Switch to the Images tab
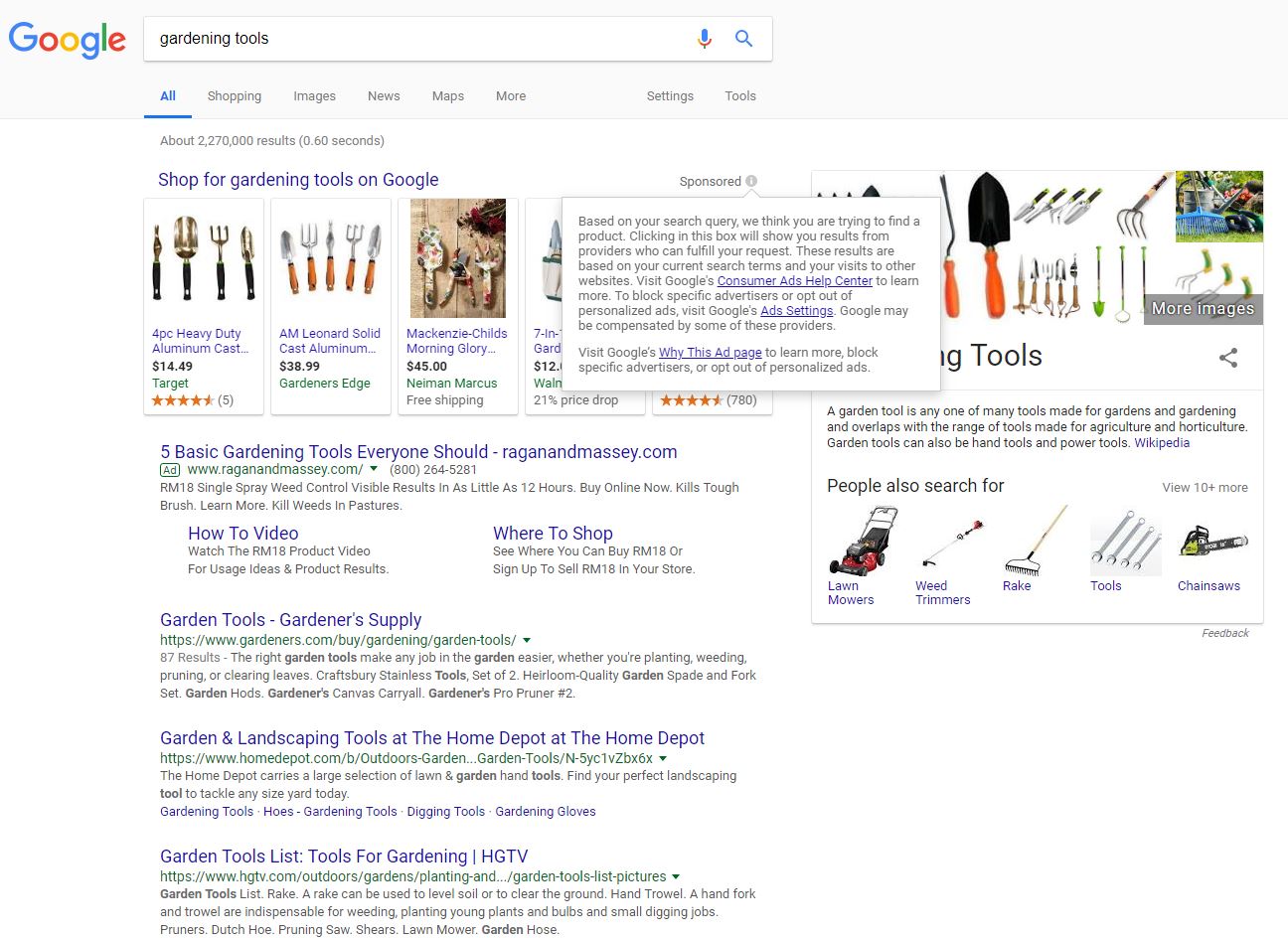Image resolution: width=1288 pixels, height=938 pixels. click(x=314, y=95)
